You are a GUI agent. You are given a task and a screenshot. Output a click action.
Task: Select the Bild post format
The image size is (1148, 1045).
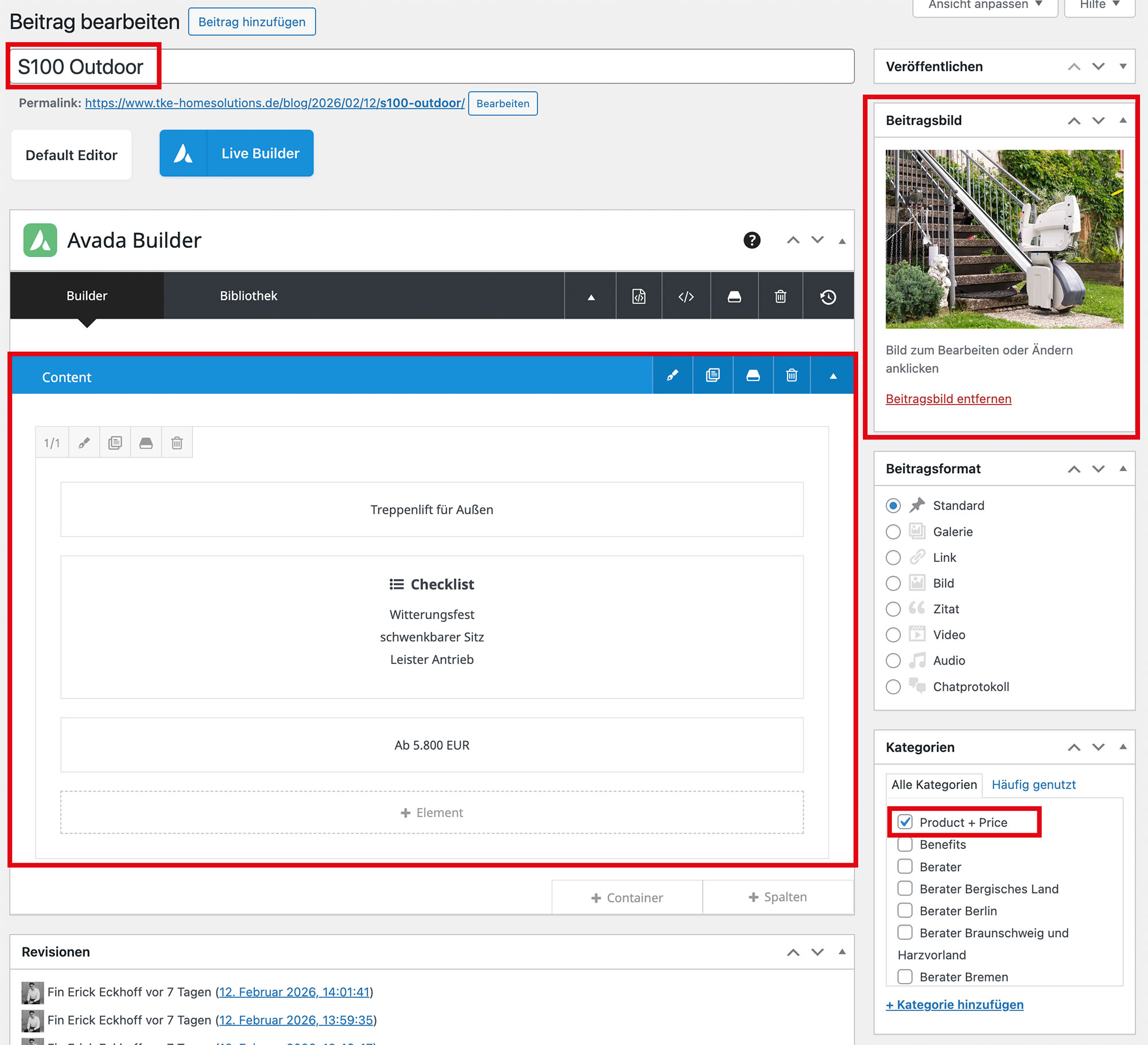point(893,584)
